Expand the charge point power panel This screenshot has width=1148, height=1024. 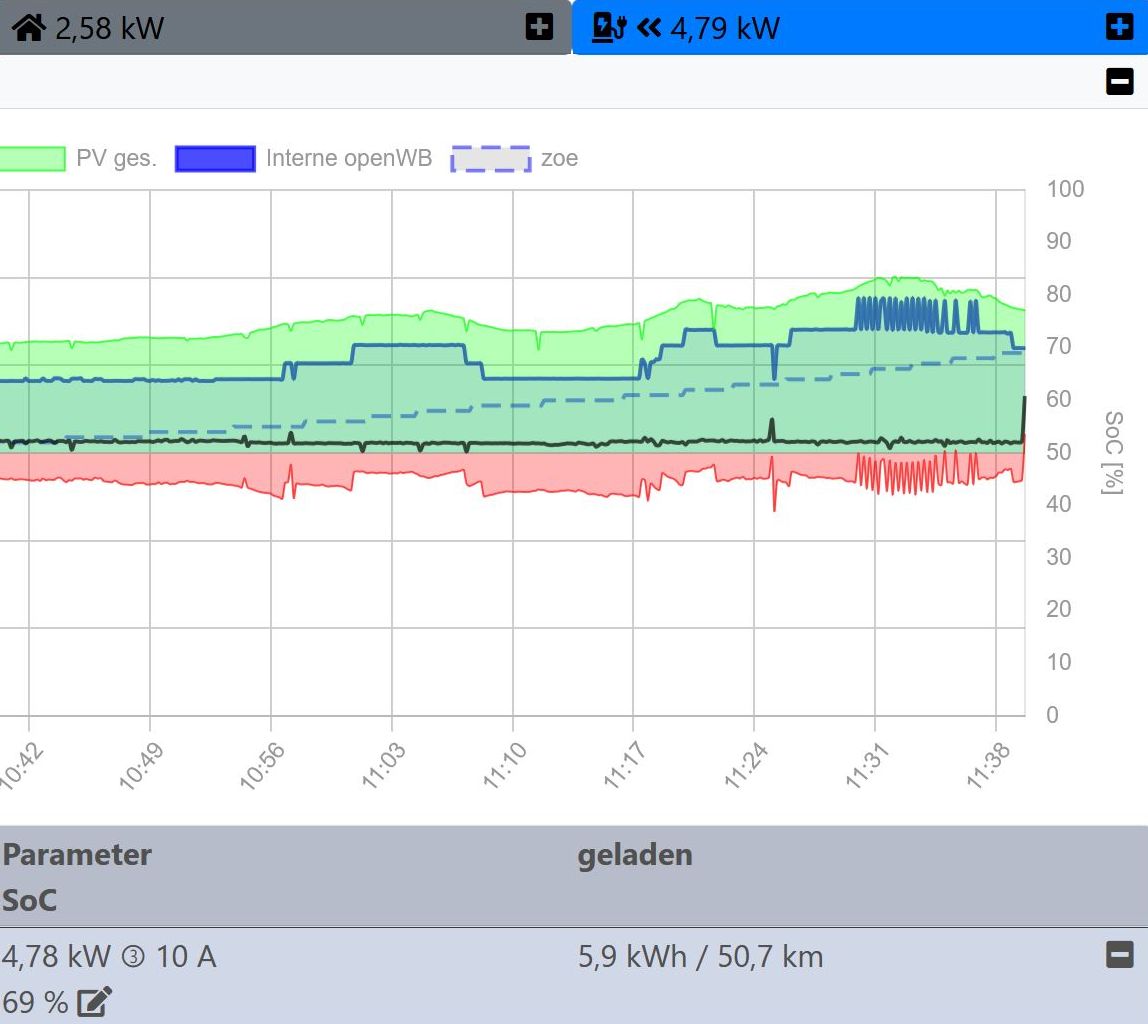coord(1119,27)
